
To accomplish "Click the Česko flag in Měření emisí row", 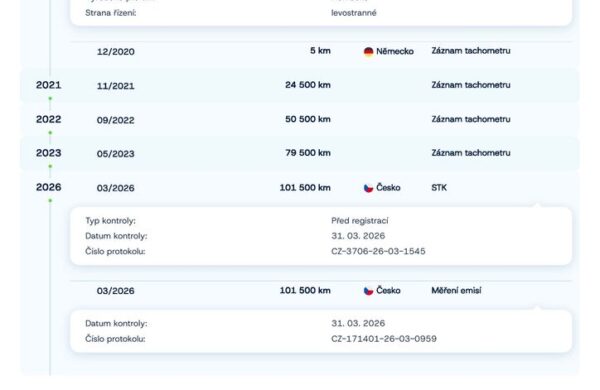I will (x=368, y=291).
